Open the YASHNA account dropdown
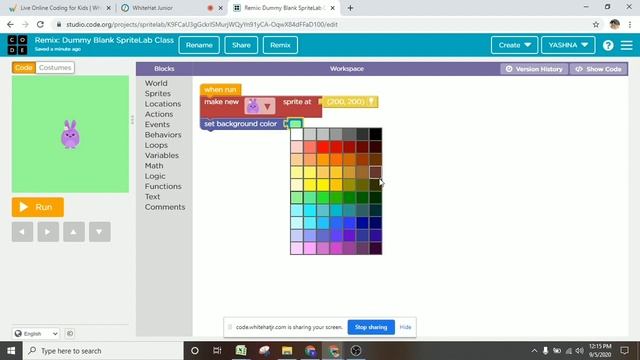 tap(568, 45)
